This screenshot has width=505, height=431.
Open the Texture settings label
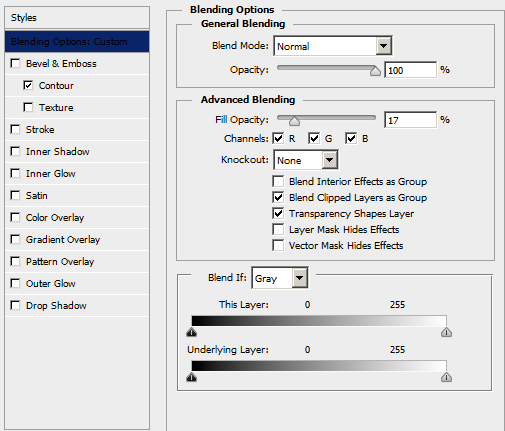(56, 107)
